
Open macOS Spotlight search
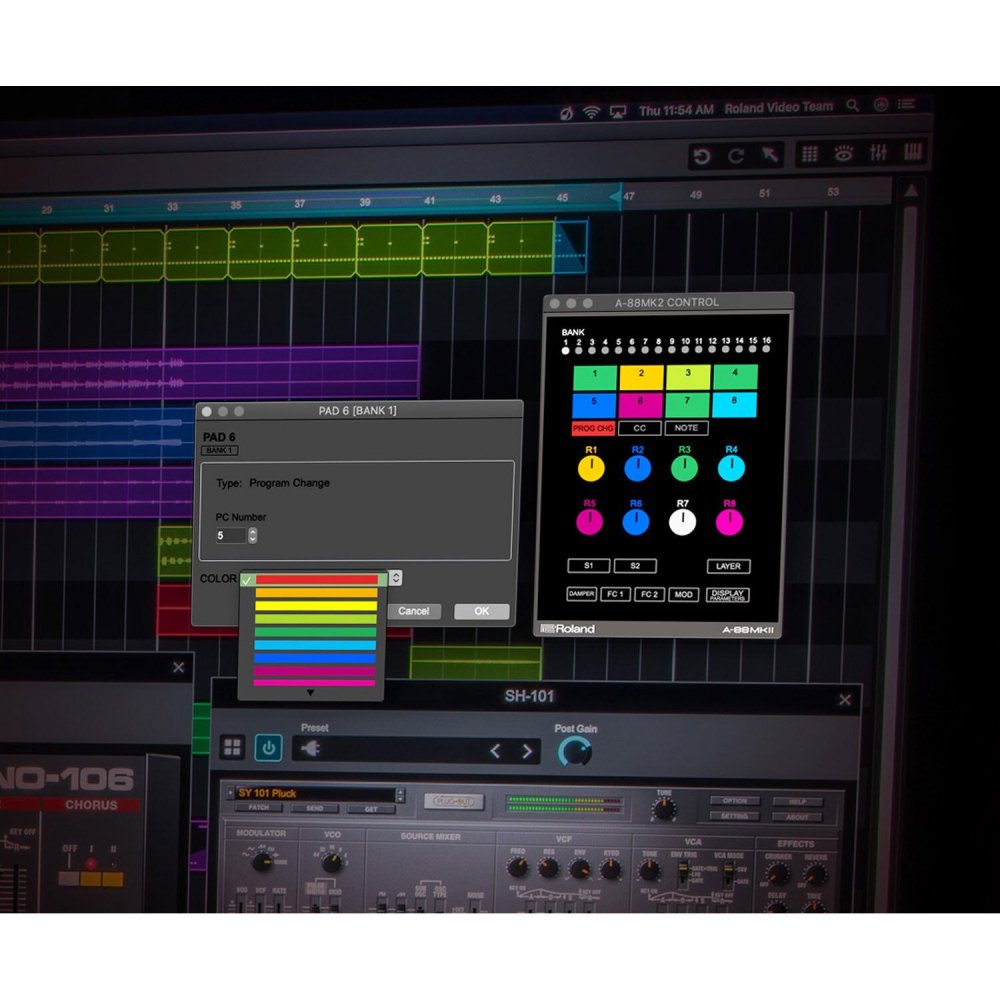pos(852,105)
